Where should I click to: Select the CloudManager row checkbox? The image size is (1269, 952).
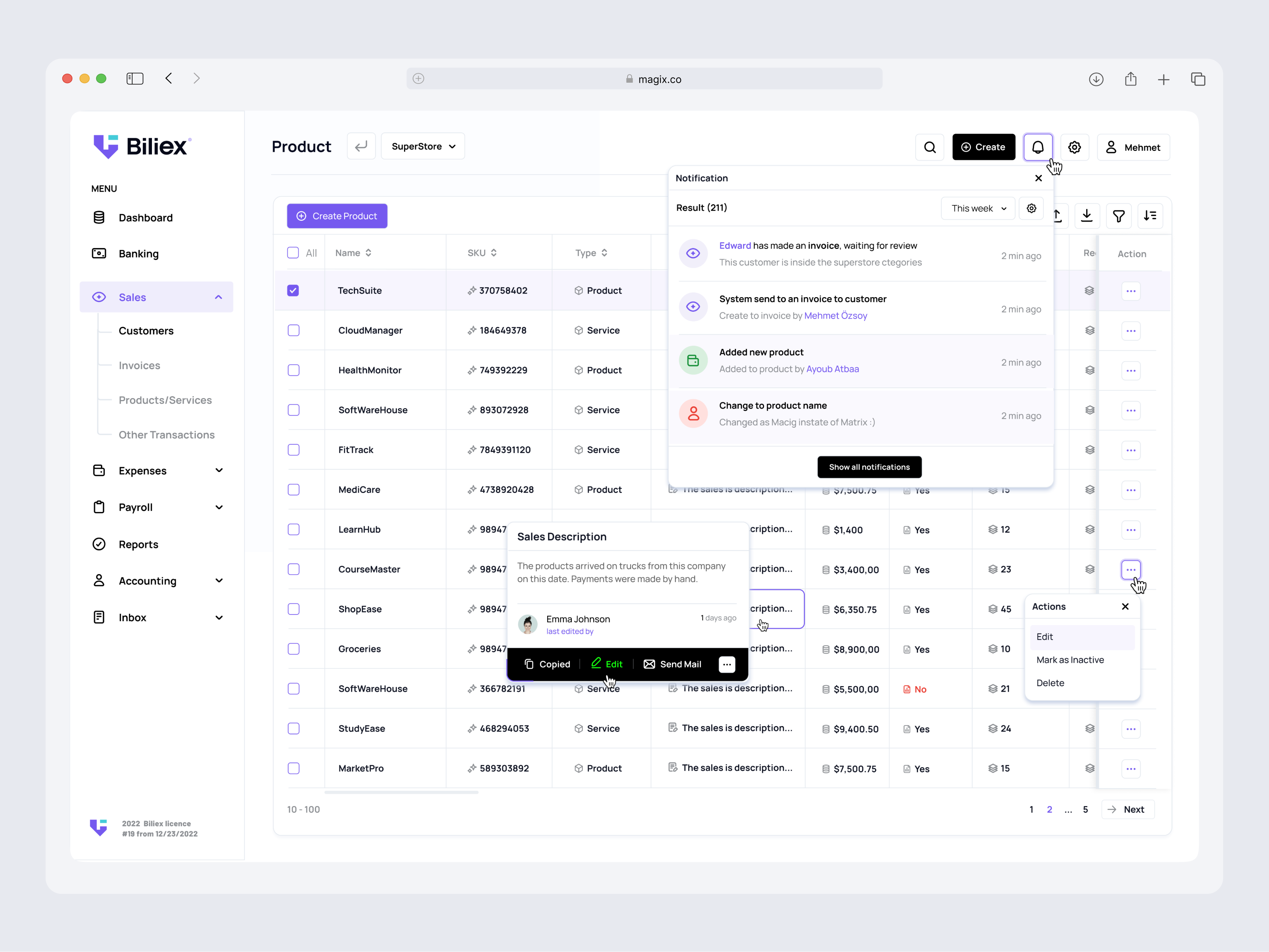[293, 330]
